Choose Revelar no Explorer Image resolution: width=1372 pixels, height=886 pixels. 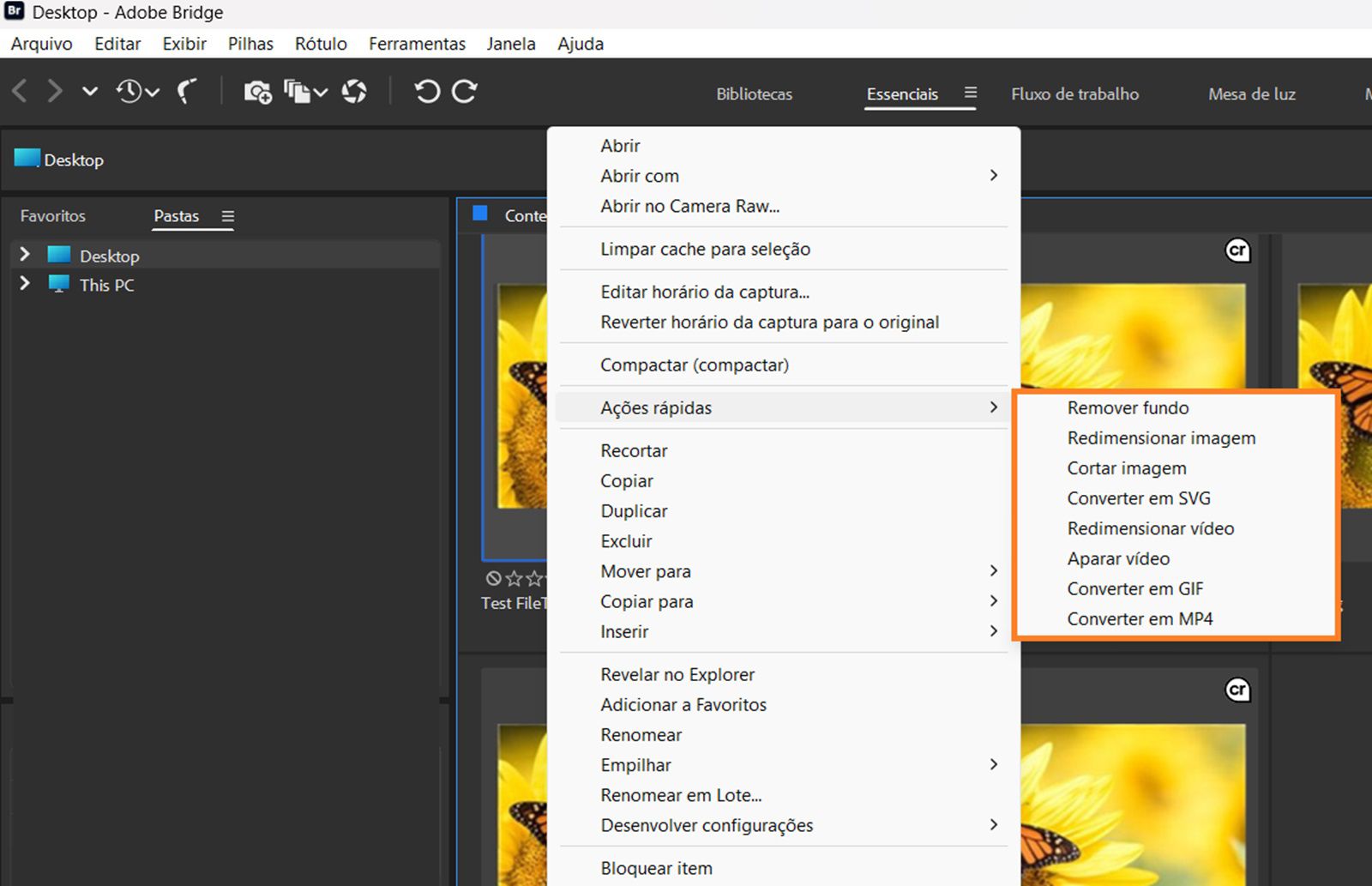pos(785,675)
